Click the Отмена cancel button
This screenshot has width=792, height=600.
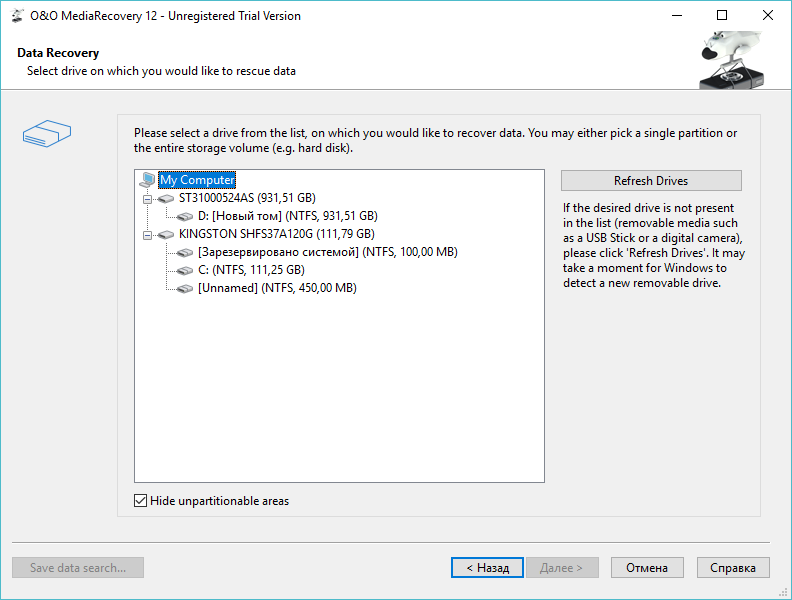point(647,568)
